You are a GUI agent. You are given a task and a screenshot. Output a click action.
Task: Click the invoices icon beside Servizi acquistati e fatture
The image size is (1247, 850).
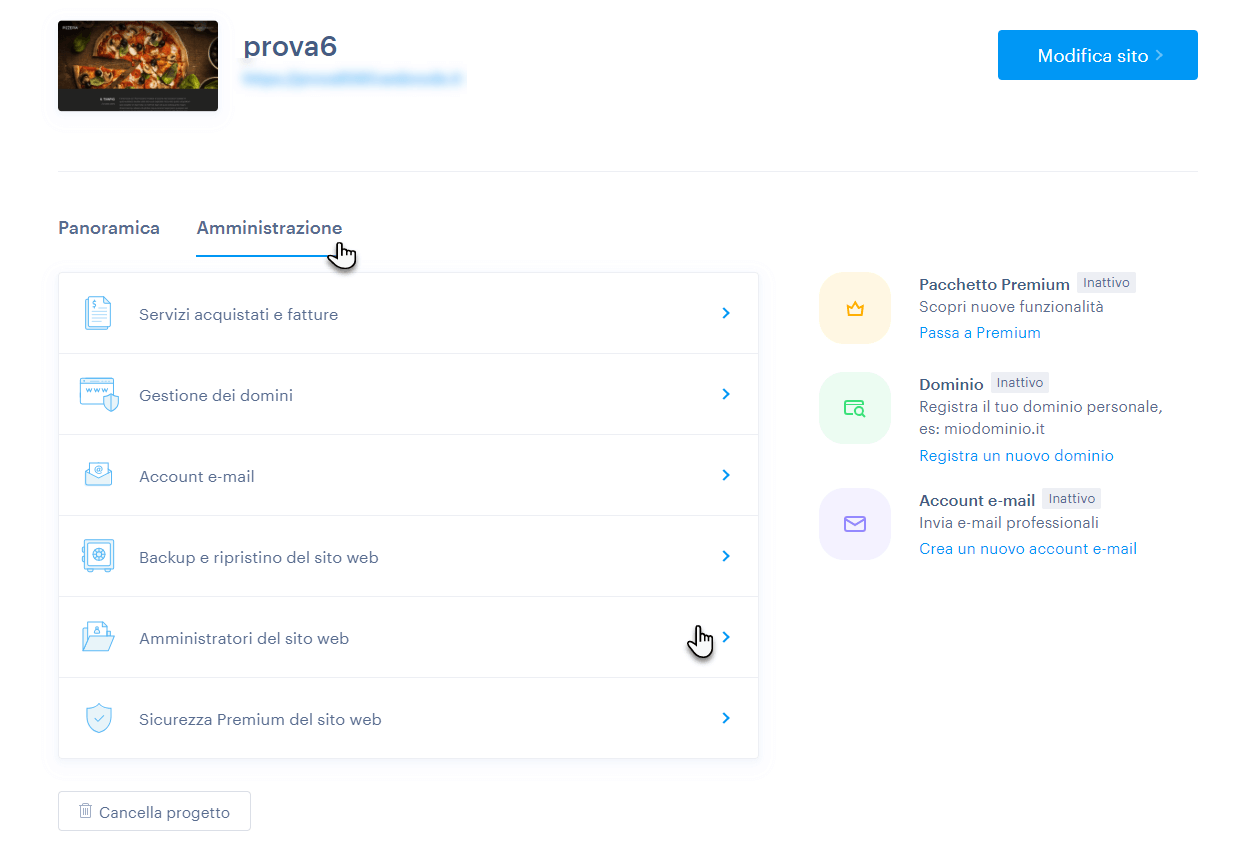pos(98,314)
